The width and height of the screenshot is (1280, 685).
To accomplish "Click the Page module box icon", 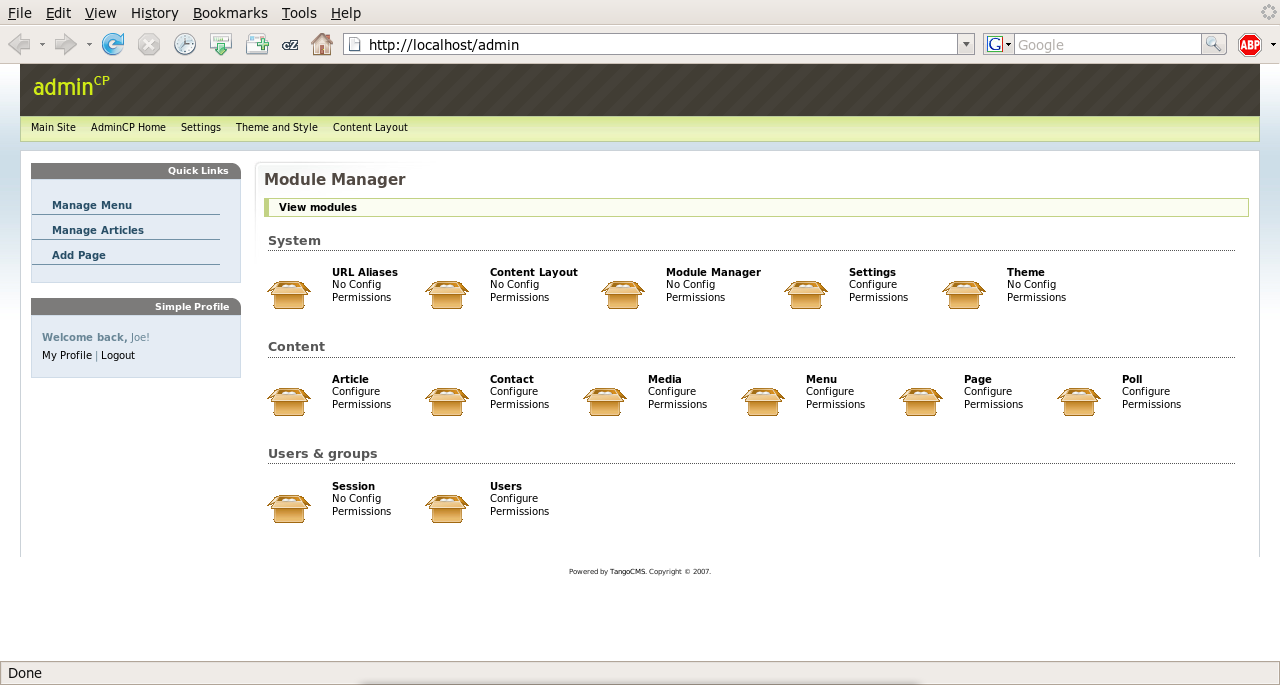I will click(x=921, y=401).
